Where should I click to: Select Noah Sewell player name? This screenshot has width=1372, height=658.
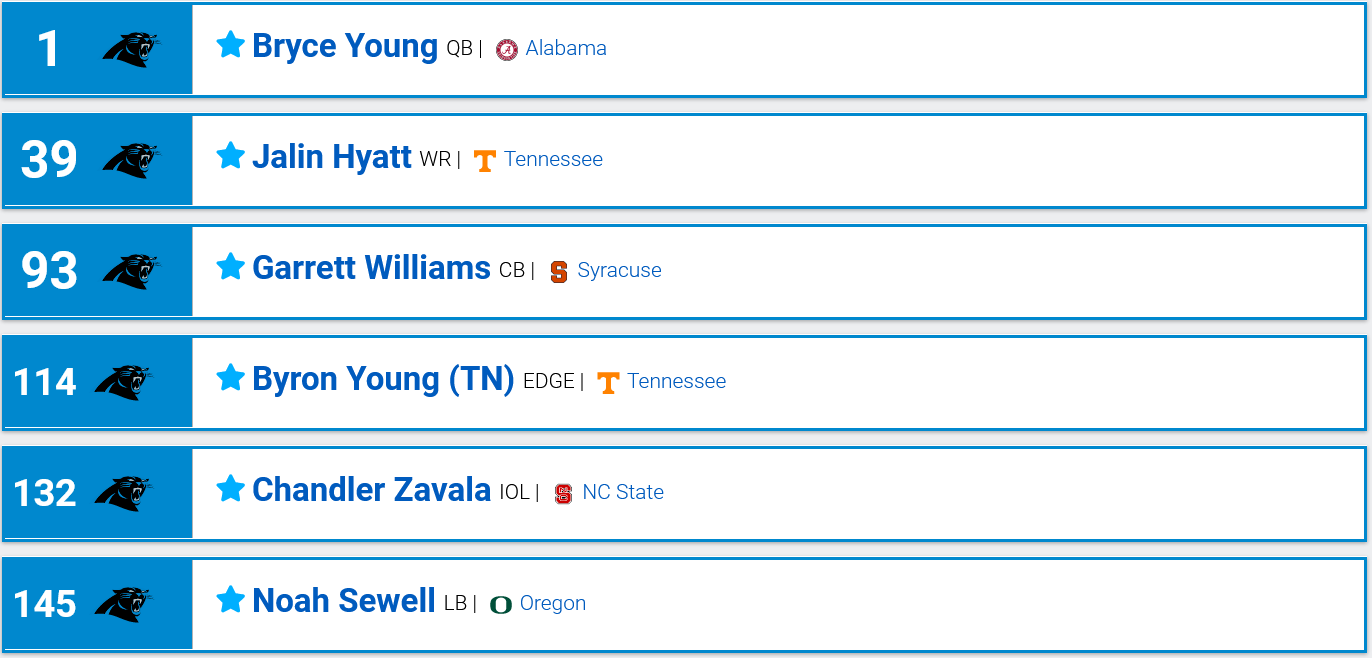click(x=344, y=601)
